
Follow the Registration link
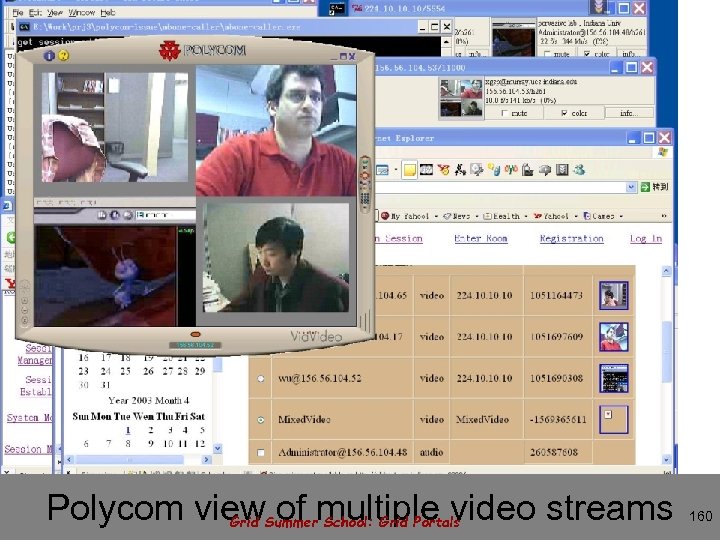coord(572,238)
